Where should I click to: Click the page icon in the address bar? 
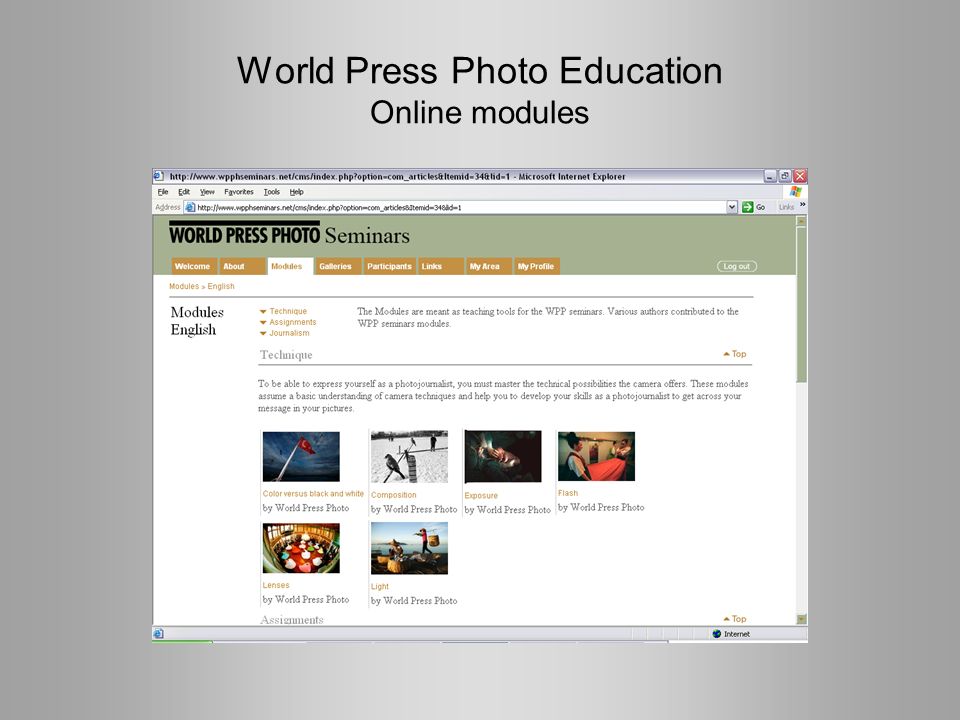(x=190, y=208)
